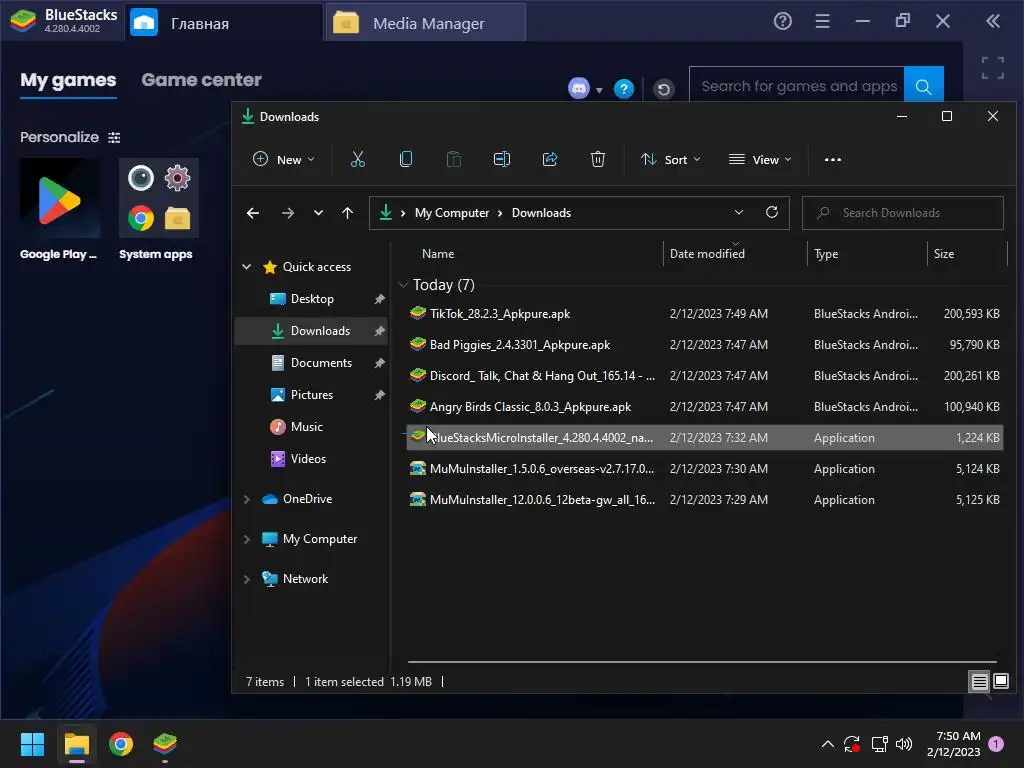Go forward with the Explorer forward arrow
Screen dimensions: 1024x768
287,213
